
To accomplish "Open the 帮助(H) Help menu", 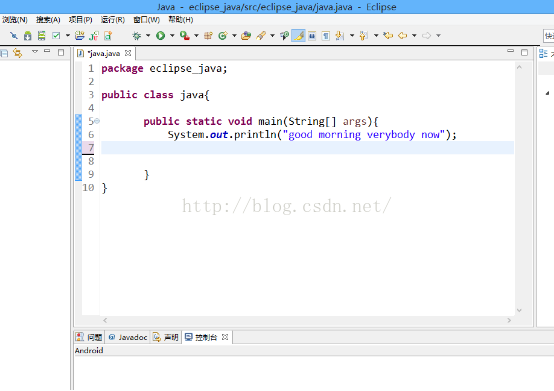I will pyautogui.click(x=181, y=20).
